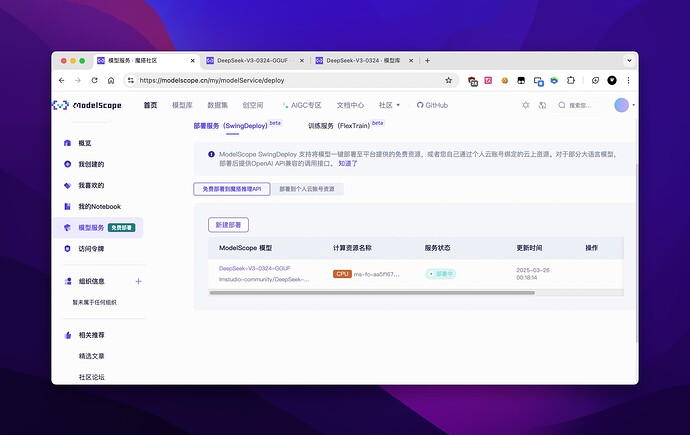Click the 相关推荐 thumbs-up icon

click(x=68, y=335)
